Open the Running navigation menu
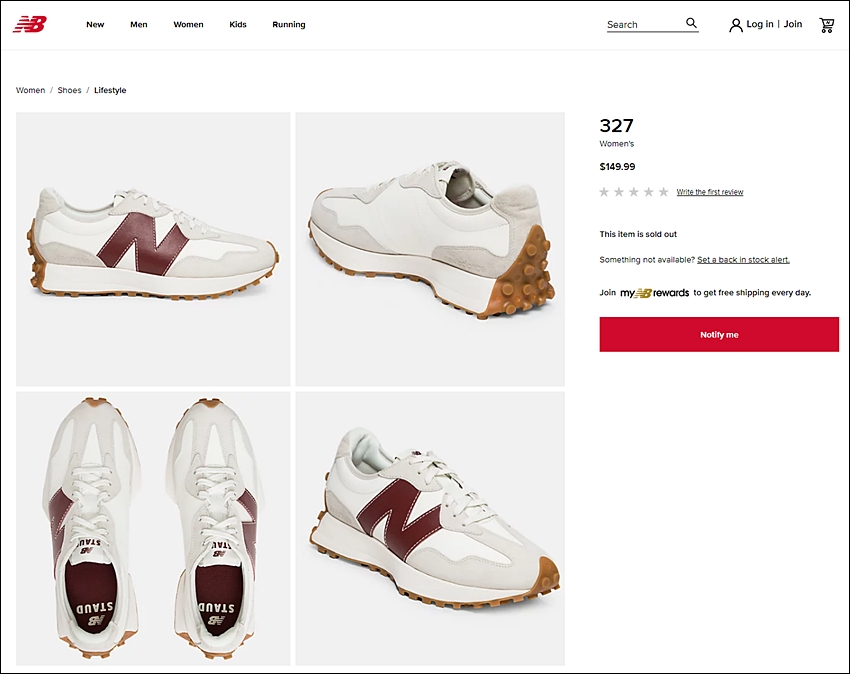The height and width of the screenshot is (674, 850). tap(289, 24)
